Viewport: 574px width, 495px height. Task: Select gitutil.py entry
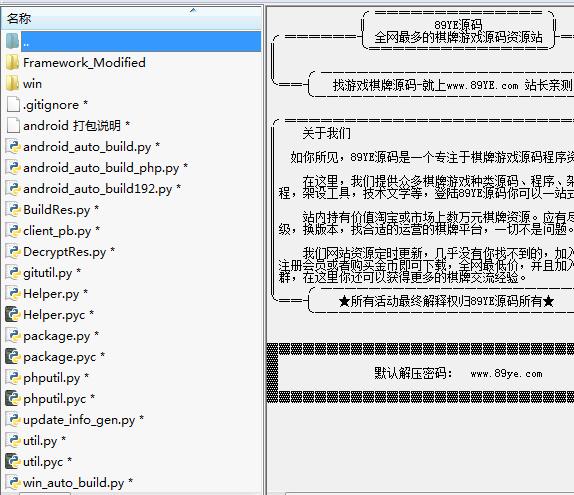[48, 273]
